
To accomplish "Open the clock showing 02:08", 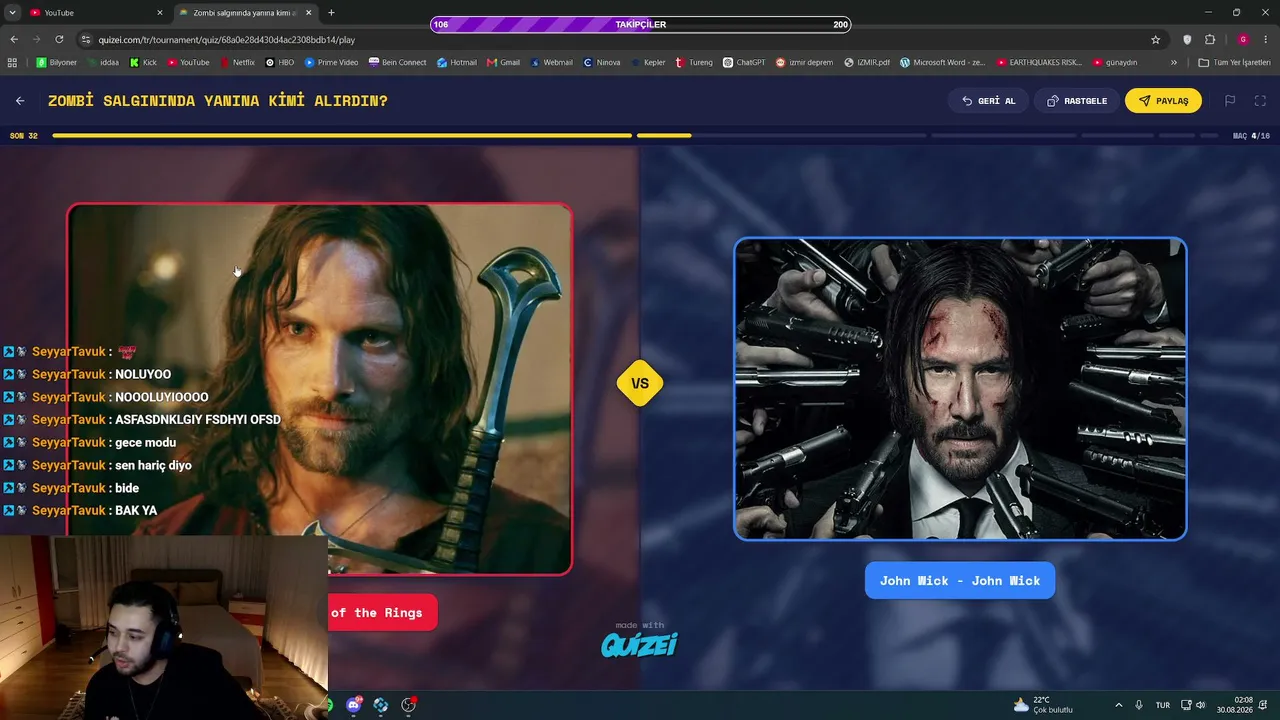I will (1235, 705).
